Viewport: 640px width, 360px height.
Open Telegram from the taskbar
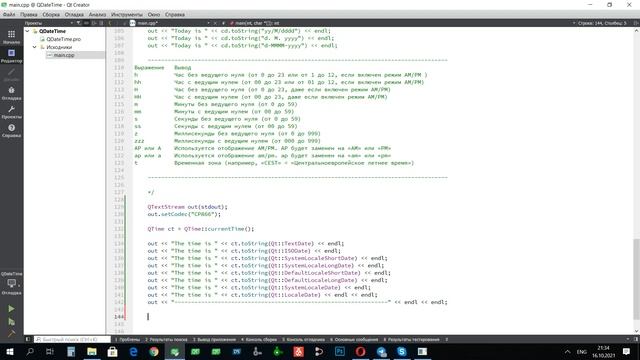[381, 351]
